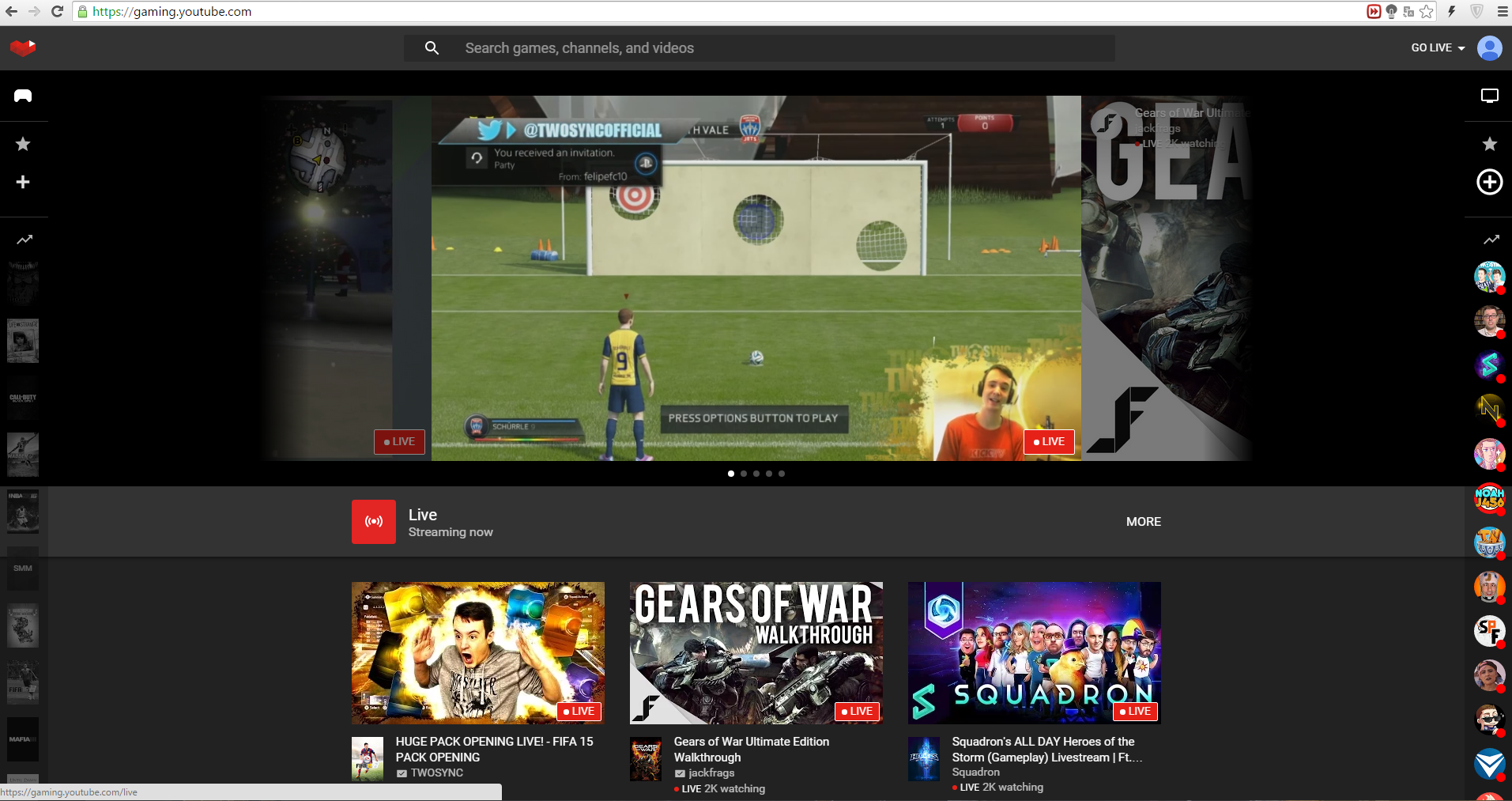Open Gears of War Walkthrough thumbnail
This screenshot has width=1512, height=801.
756,653
